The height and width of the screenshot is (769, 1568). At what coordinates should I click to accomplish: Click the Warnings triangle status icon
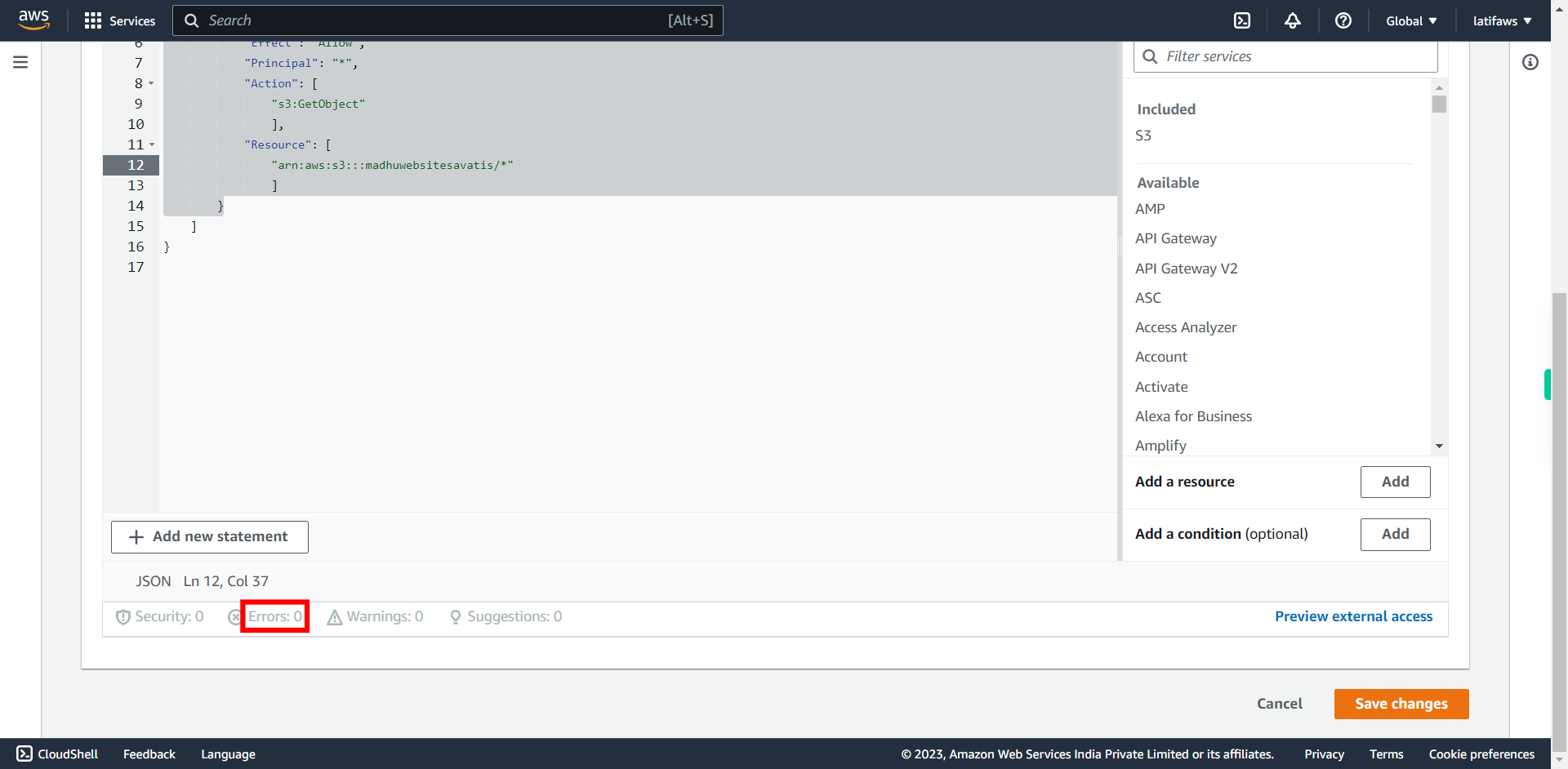335,617
